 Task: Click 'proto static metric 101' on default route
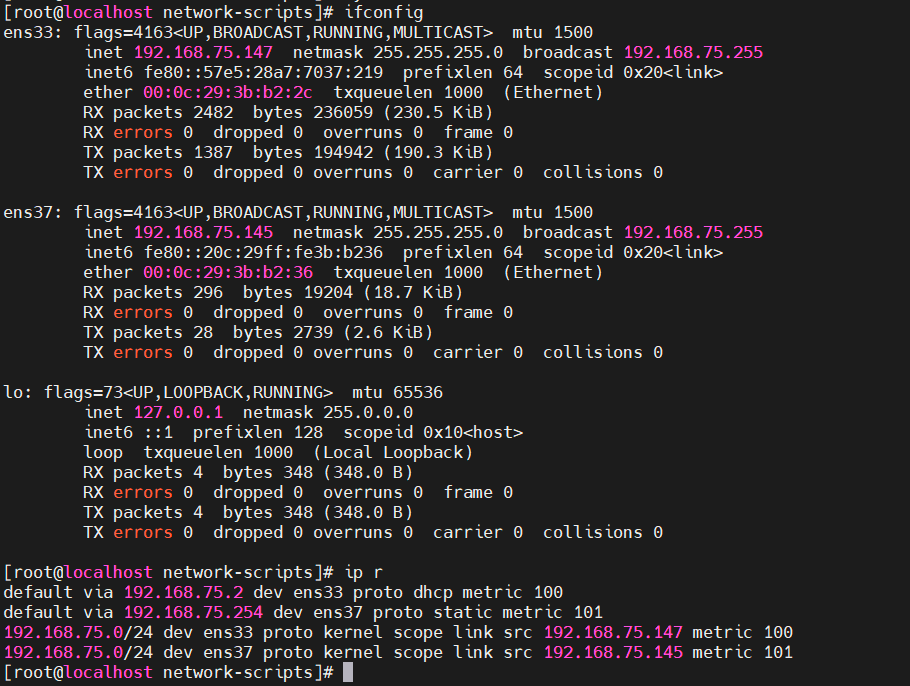488,612
